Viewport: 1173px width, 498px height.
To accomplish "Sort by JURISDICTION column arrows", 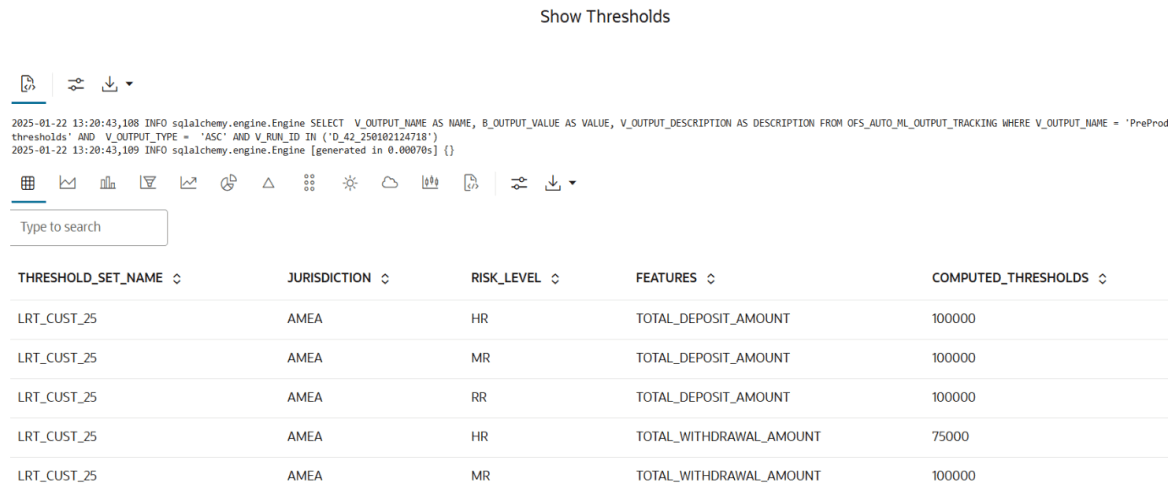I will click(385, 278).
